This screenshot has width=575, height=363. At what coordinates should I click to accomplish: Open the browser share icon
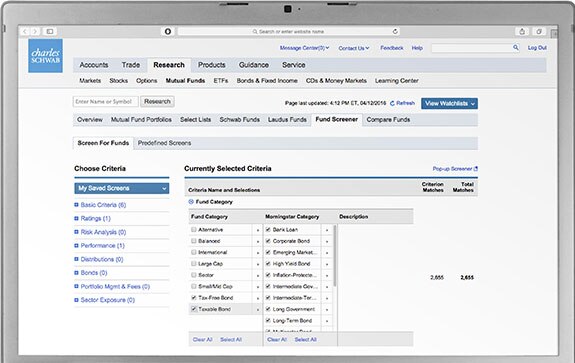522,32
